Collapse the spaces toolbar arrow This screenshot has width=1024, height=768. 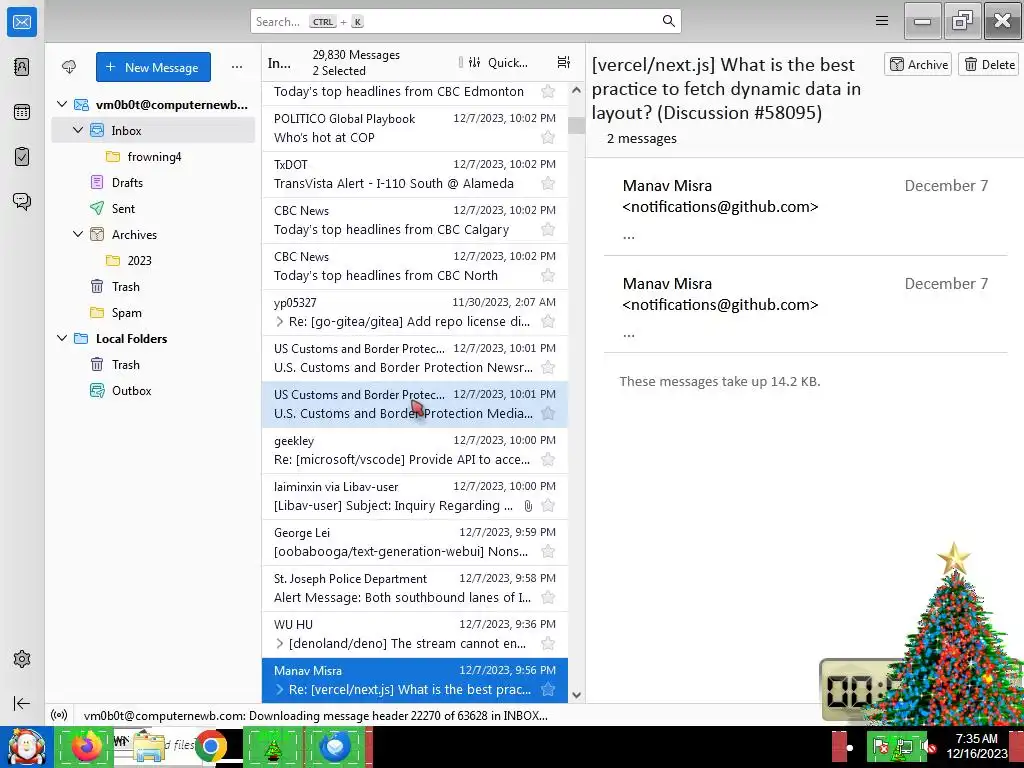pos(22,703)
